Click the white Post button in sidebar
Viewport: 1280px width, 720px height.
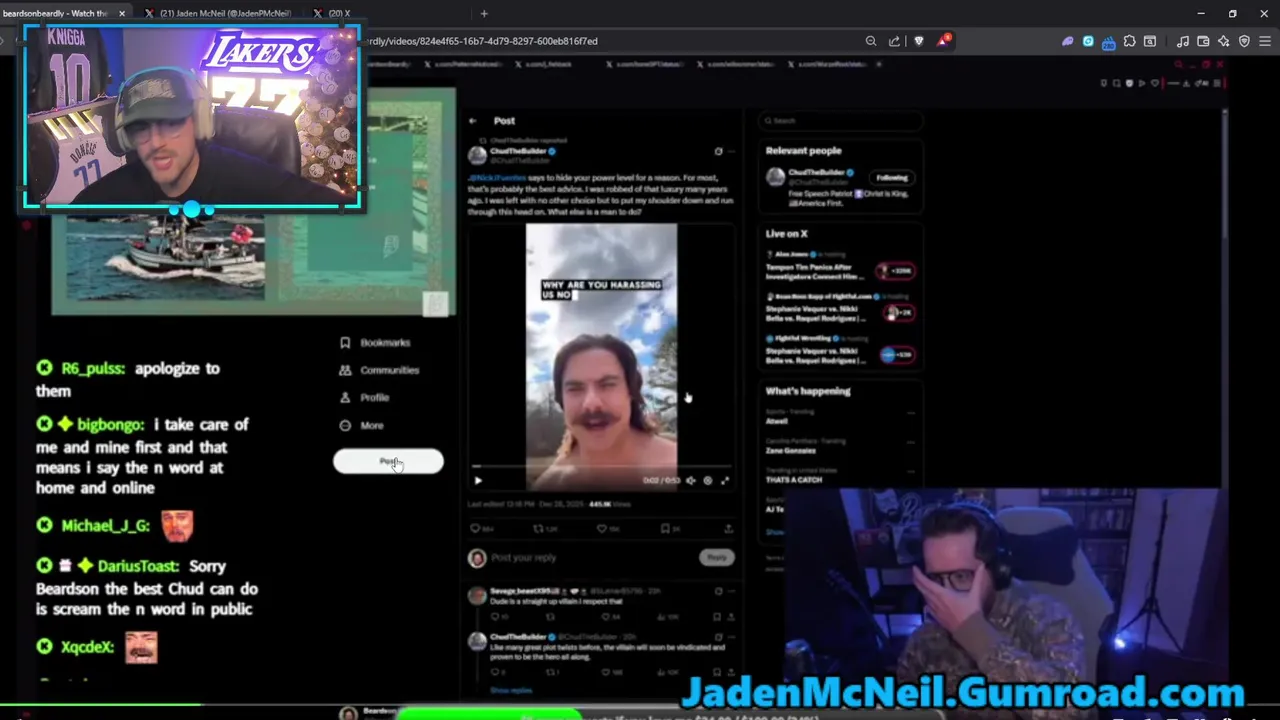388,461
